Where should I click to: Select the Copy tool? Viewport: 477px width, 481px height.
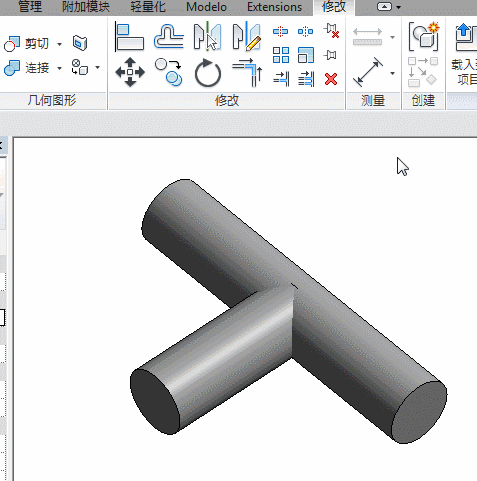169,72
